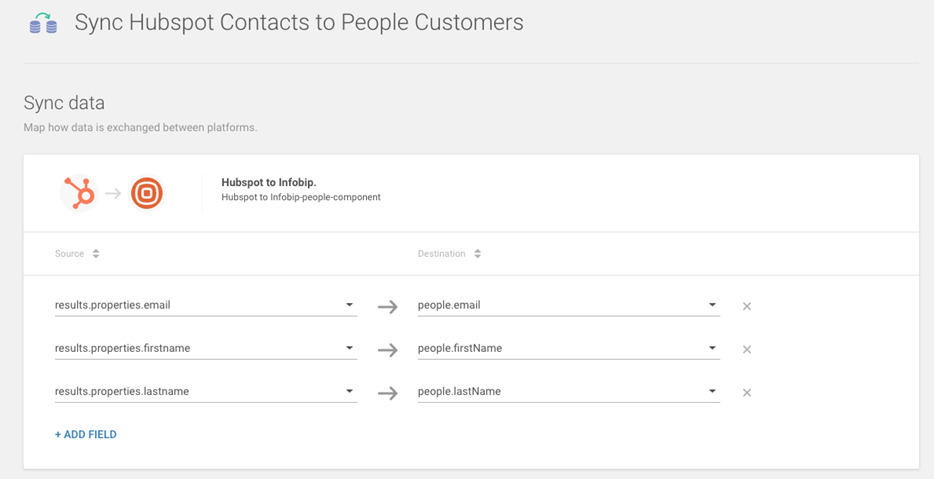This screenshot has height=479, width=934.
Task: Open the people.email destination dropdown
Action: tap(712, 305)
